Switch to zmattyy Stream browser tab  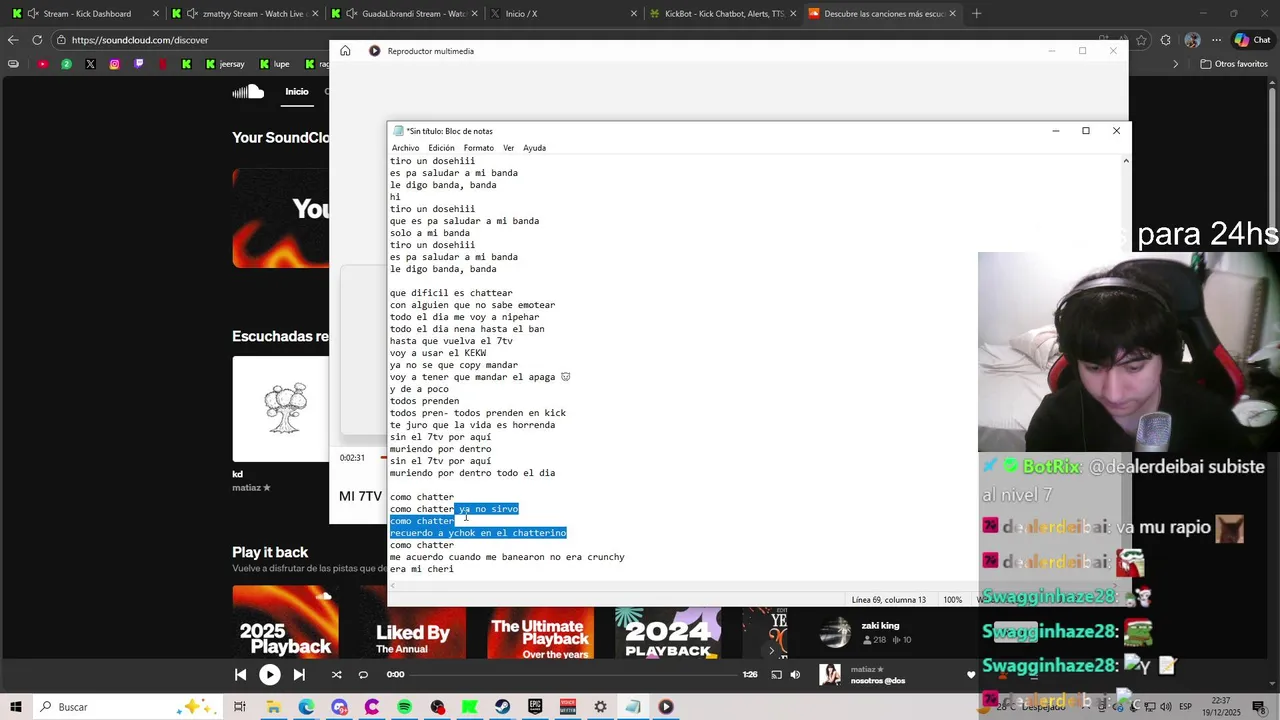(x=245, y=14)
